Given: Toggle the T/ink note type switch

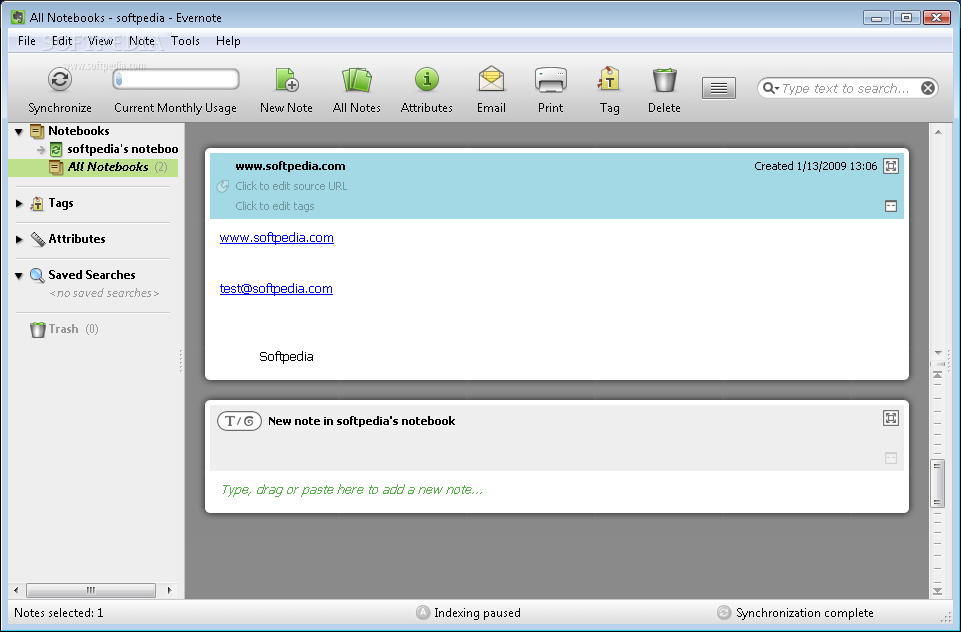Looking at the screenshot, I should (x=239, y=421).
